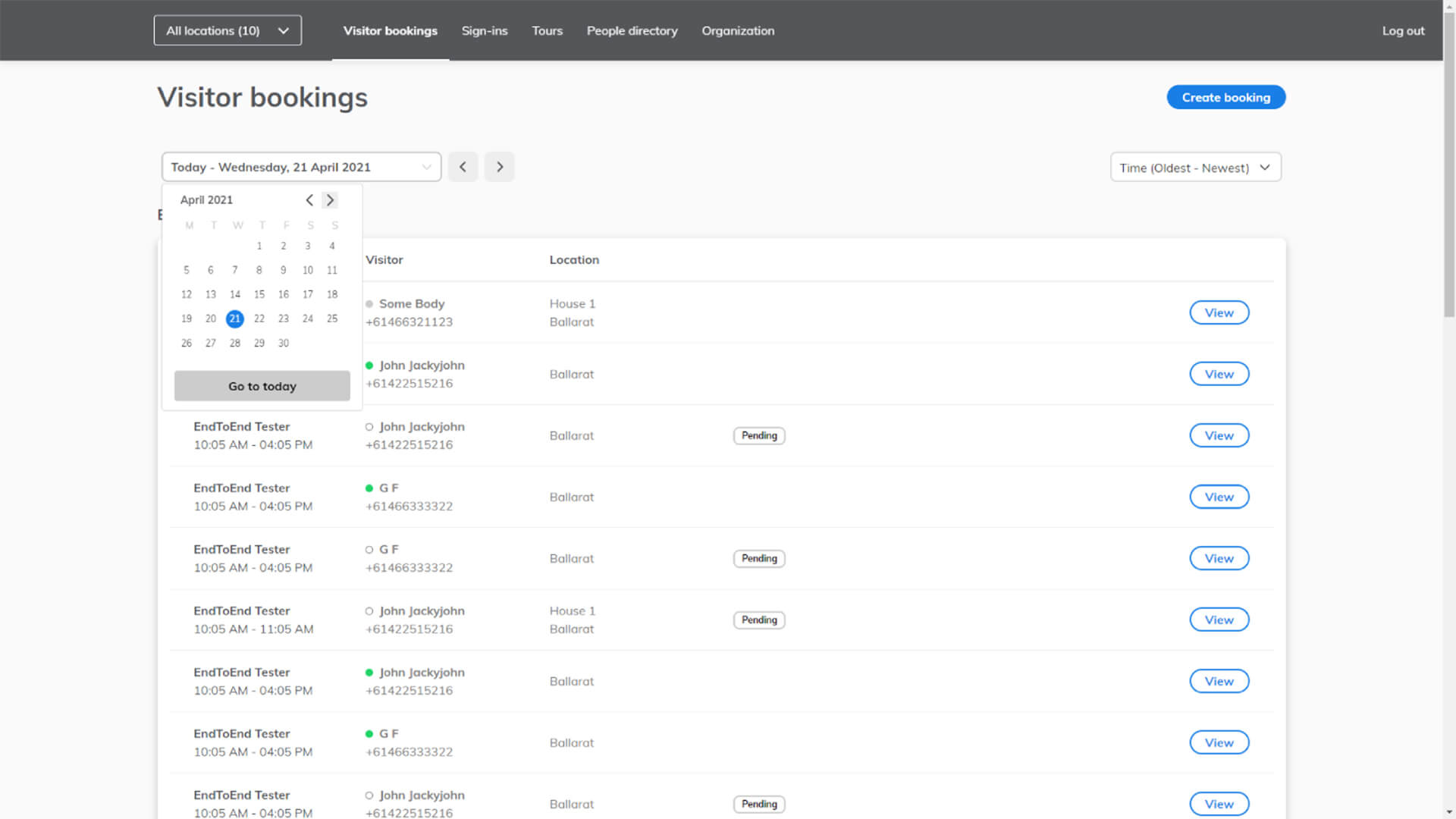This screenshot has height=819, width=1456.
Task: Click the page vertical scrollbar thumb
Action: point(1449,163)
